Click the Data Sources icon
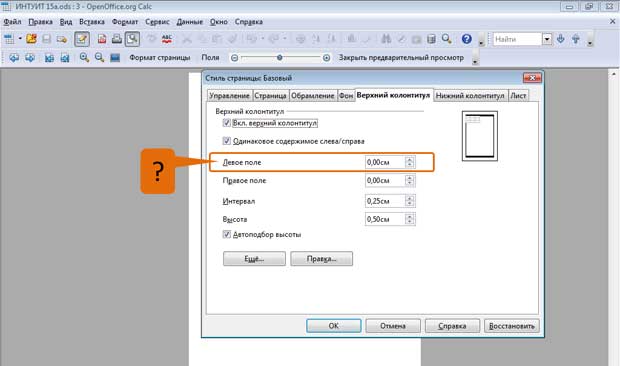The width and height of the screenshot is (620, 366). tap(431, 39)
